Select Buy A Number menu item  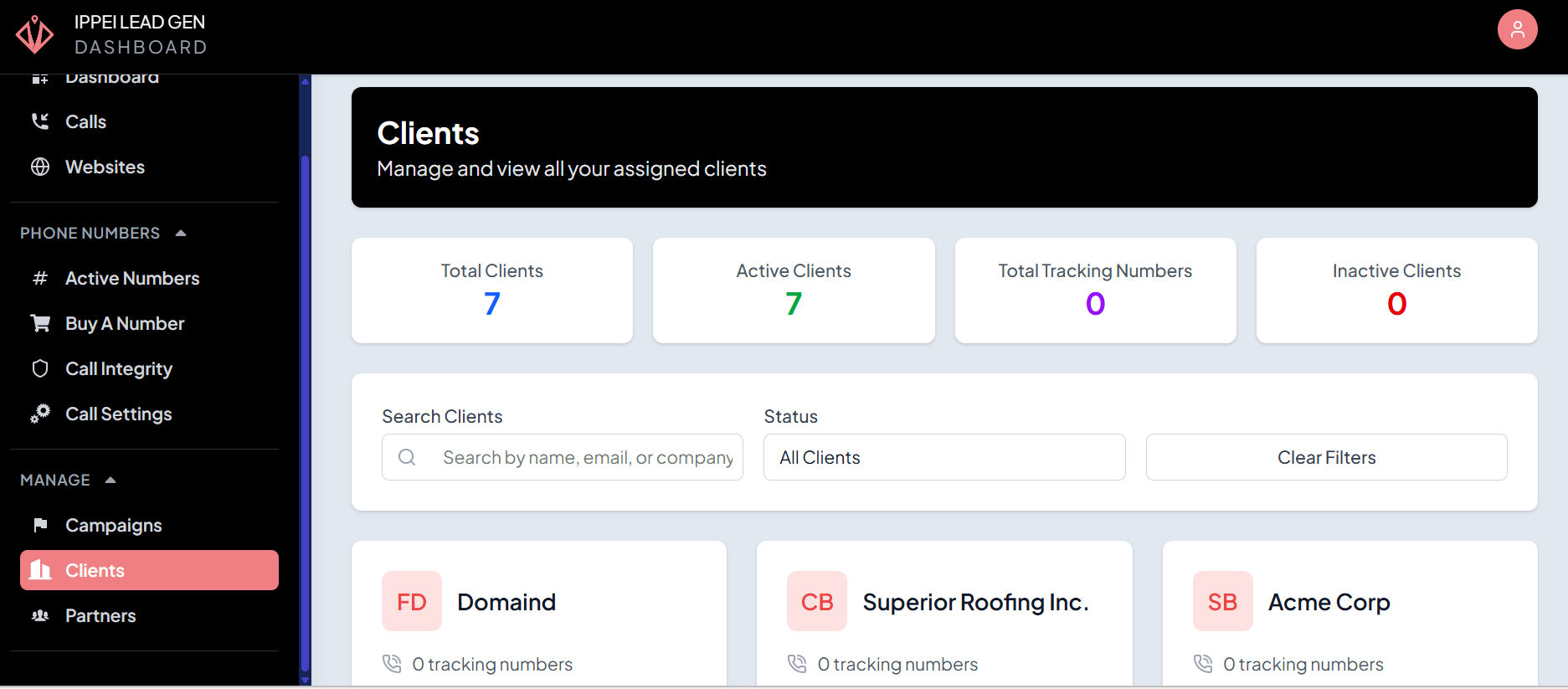149,323
